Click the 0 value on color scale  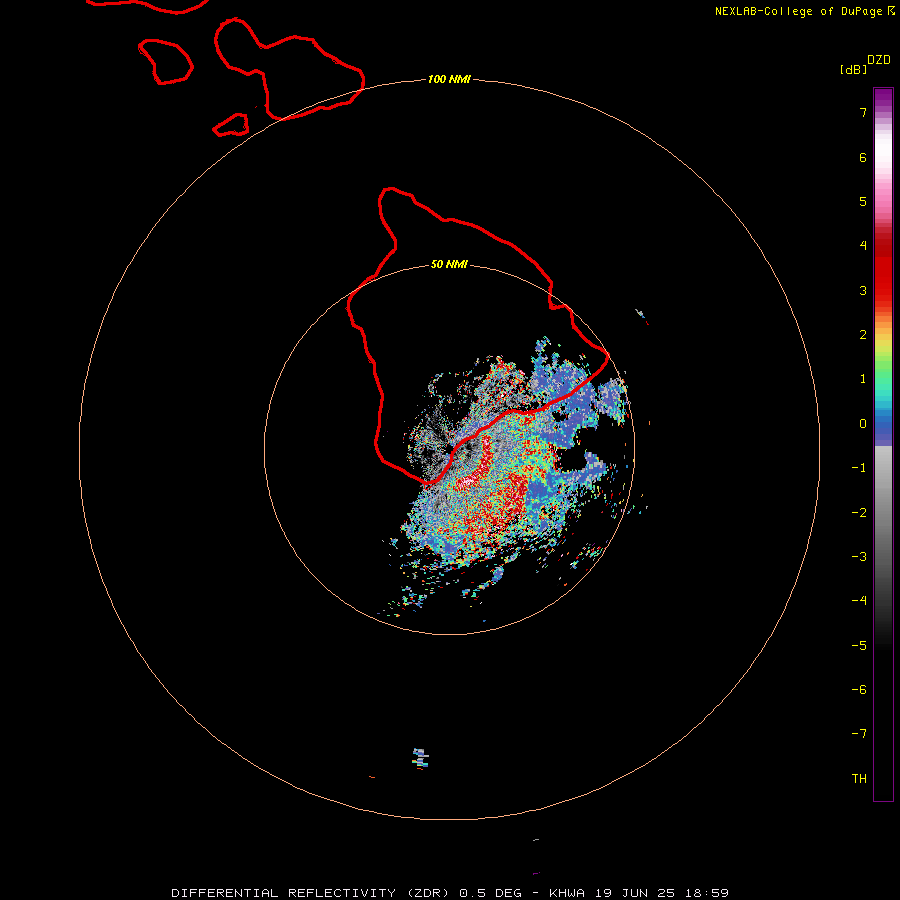[863, 424]
